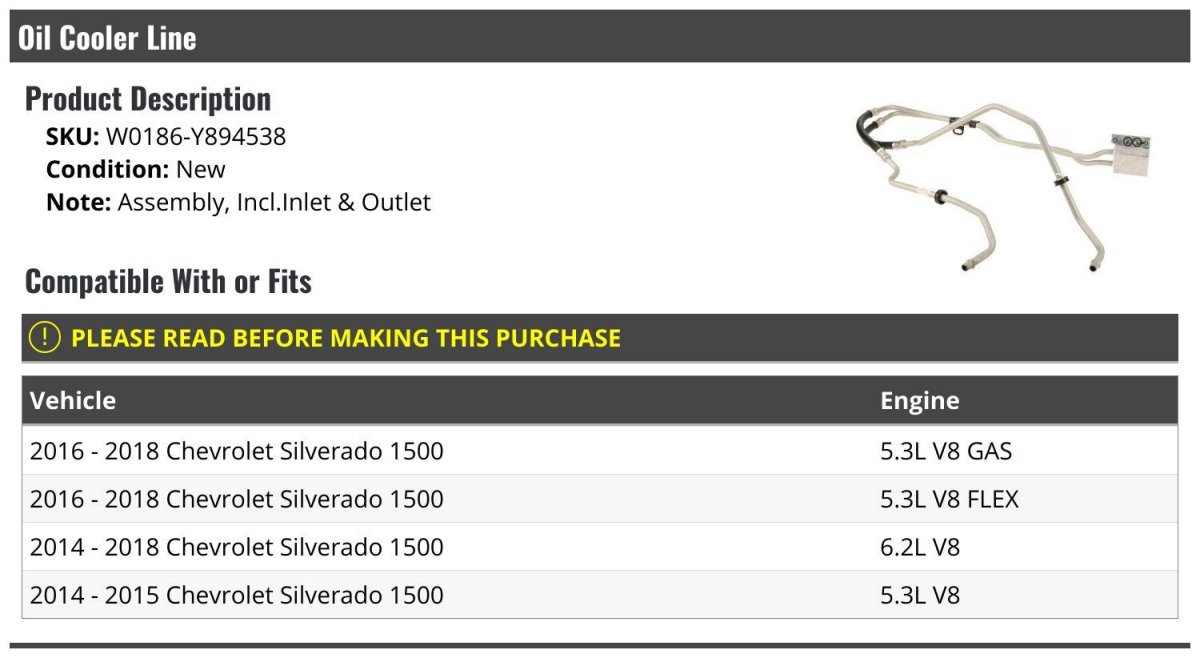Image resolution: width=1200 pixels, height=658 pixels.
Task: Click the yellow exclamation warning icon
Action: 45,338
